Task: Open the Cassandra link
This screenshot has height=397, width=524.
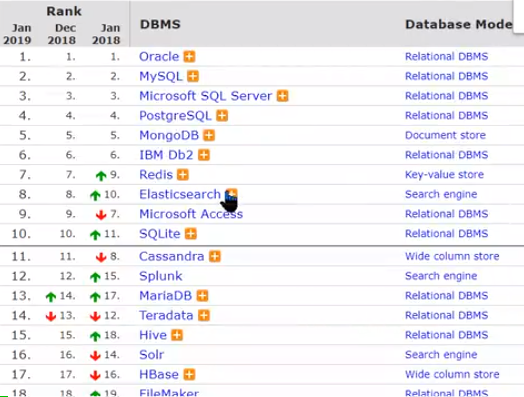Action: [172, 256]
